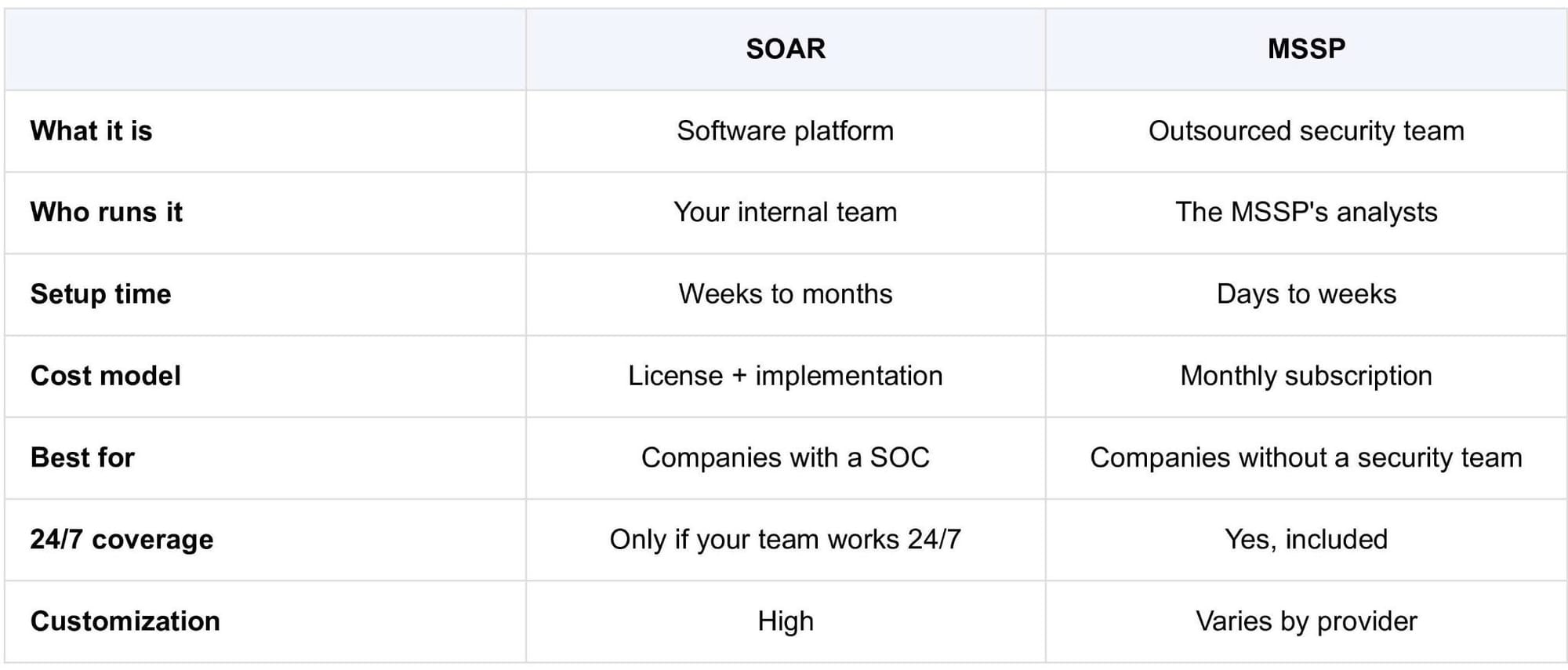Select the "Best for" row label
This screenshot has width=1568, height=670.
coord(83,457)
